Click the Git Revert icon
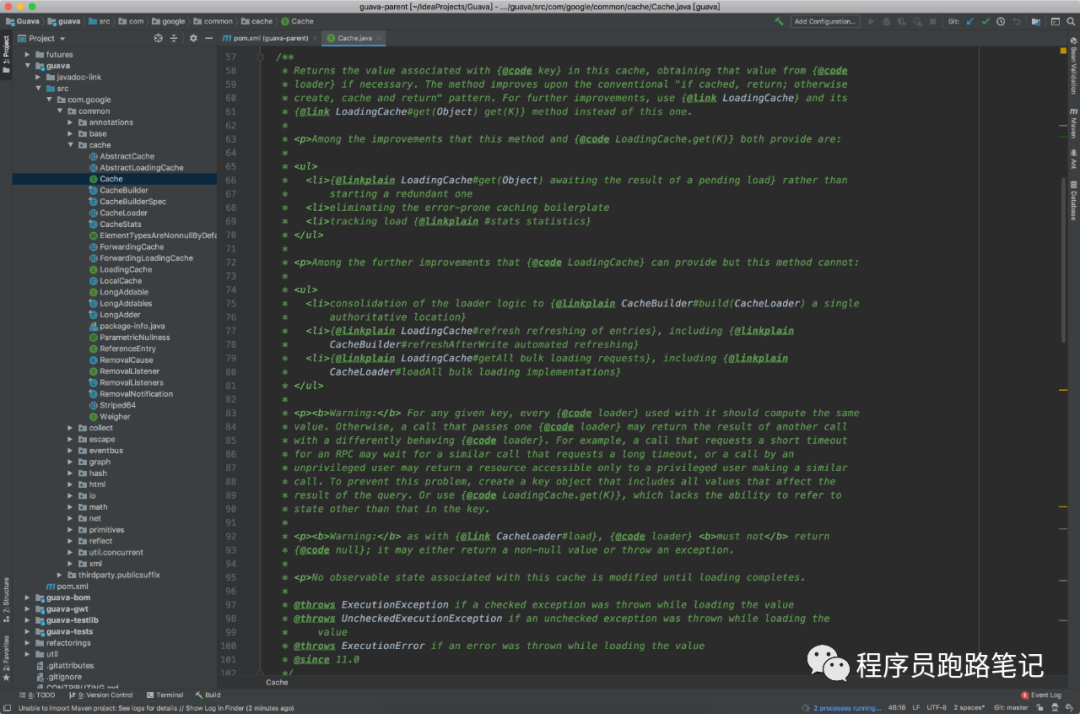This screenshot has height=714, width=1080. tap(1017, 21)
